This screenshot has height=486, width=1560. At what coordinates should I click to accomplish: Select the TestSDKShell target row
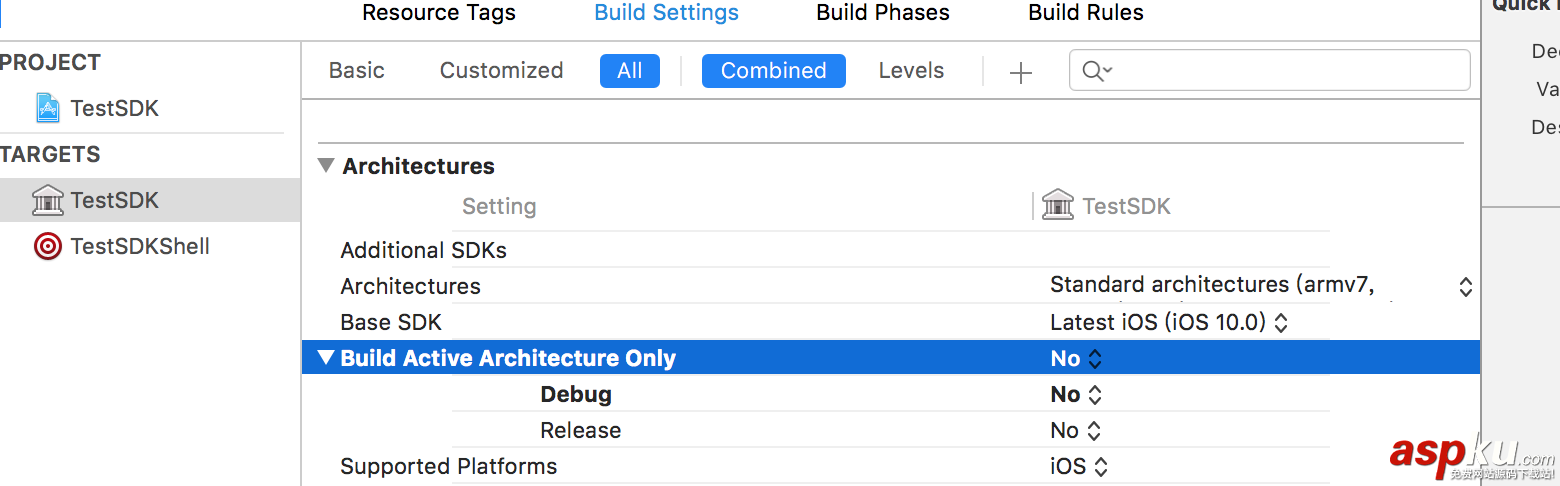click(x=140, y=246)
